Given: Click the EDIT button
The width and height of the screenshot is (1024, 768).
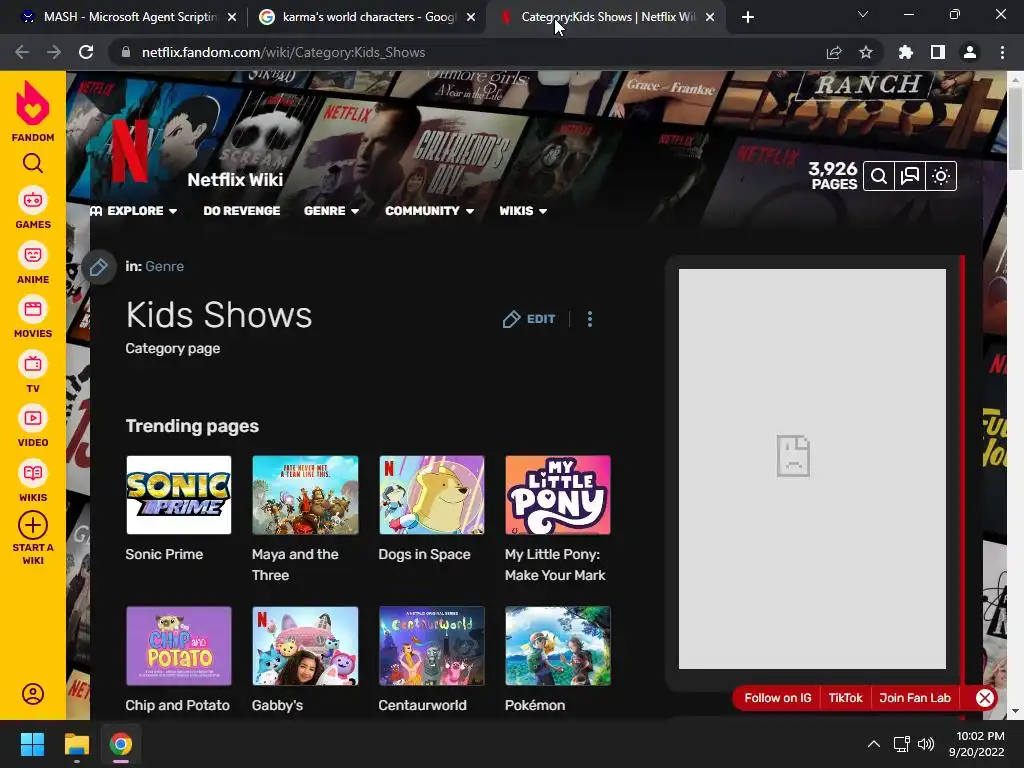Looking at the screenshot, I should pyautogui.click(x=529, y=319).
